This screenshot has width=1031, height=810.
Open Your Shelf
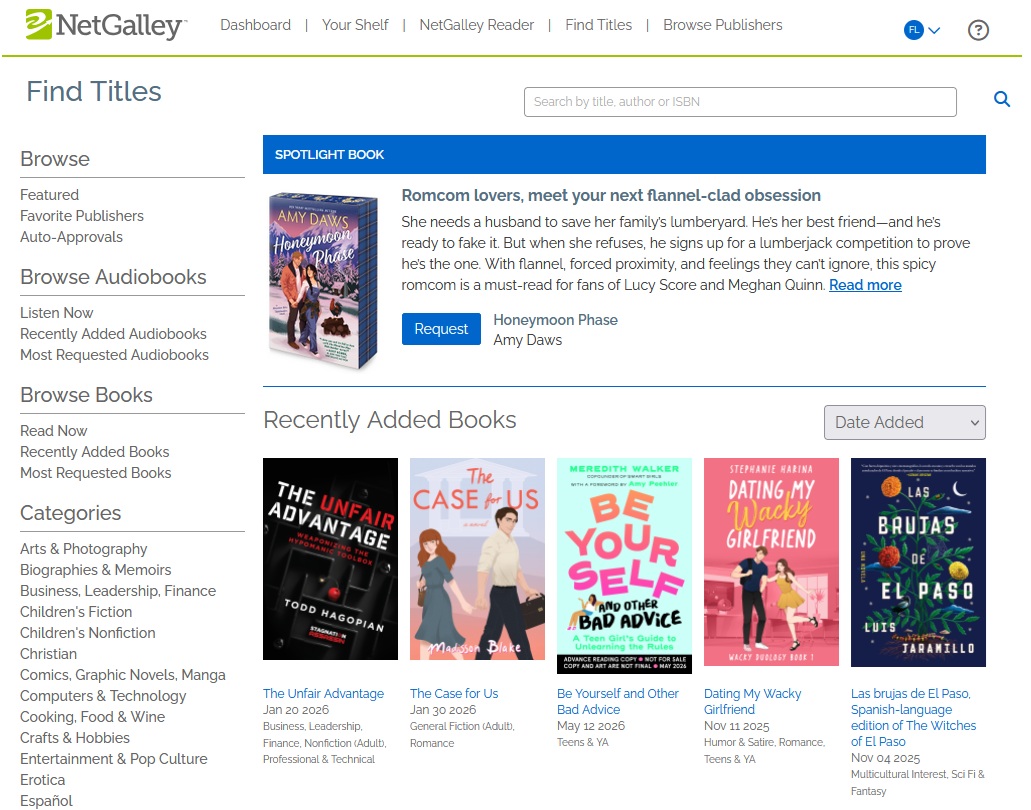pyautogui.click(x=355, y=25)
